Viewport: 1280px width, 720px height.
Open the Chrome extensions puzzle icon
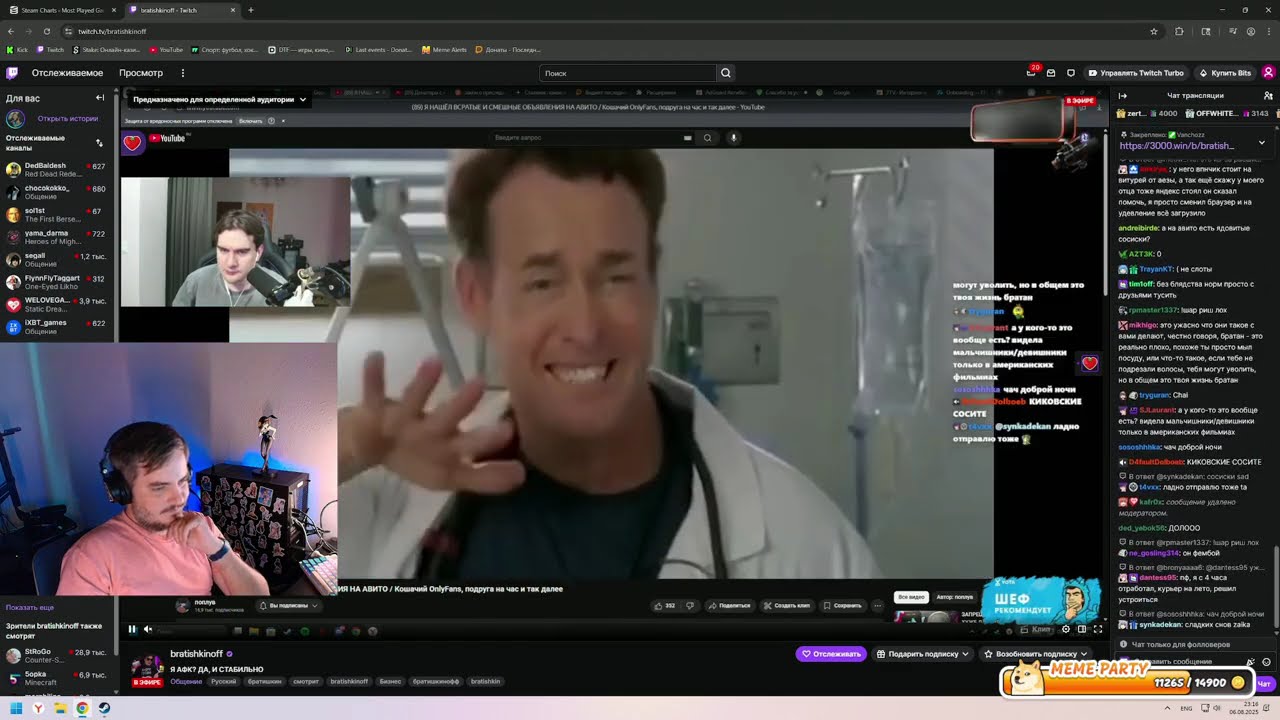click(x=1179, y=31)
